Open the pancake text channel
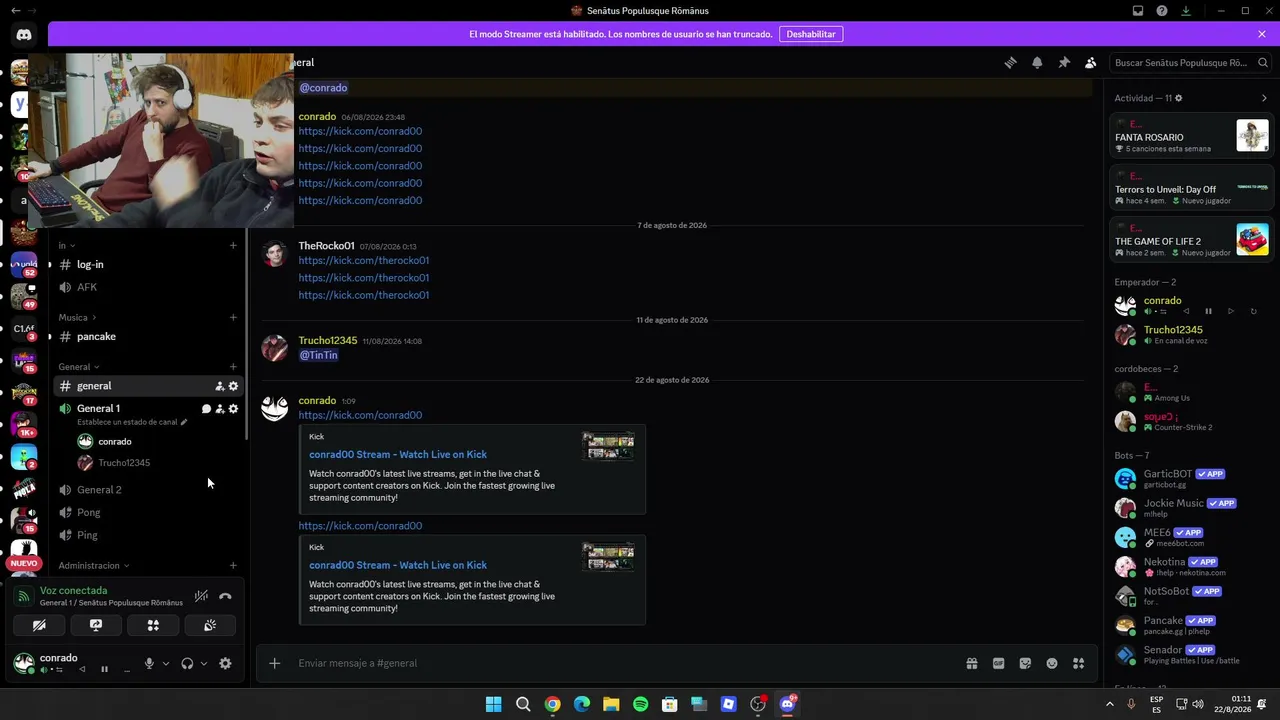Viewport: 1280px width, 720px height. pyautogui.click(x=148, y=336)
